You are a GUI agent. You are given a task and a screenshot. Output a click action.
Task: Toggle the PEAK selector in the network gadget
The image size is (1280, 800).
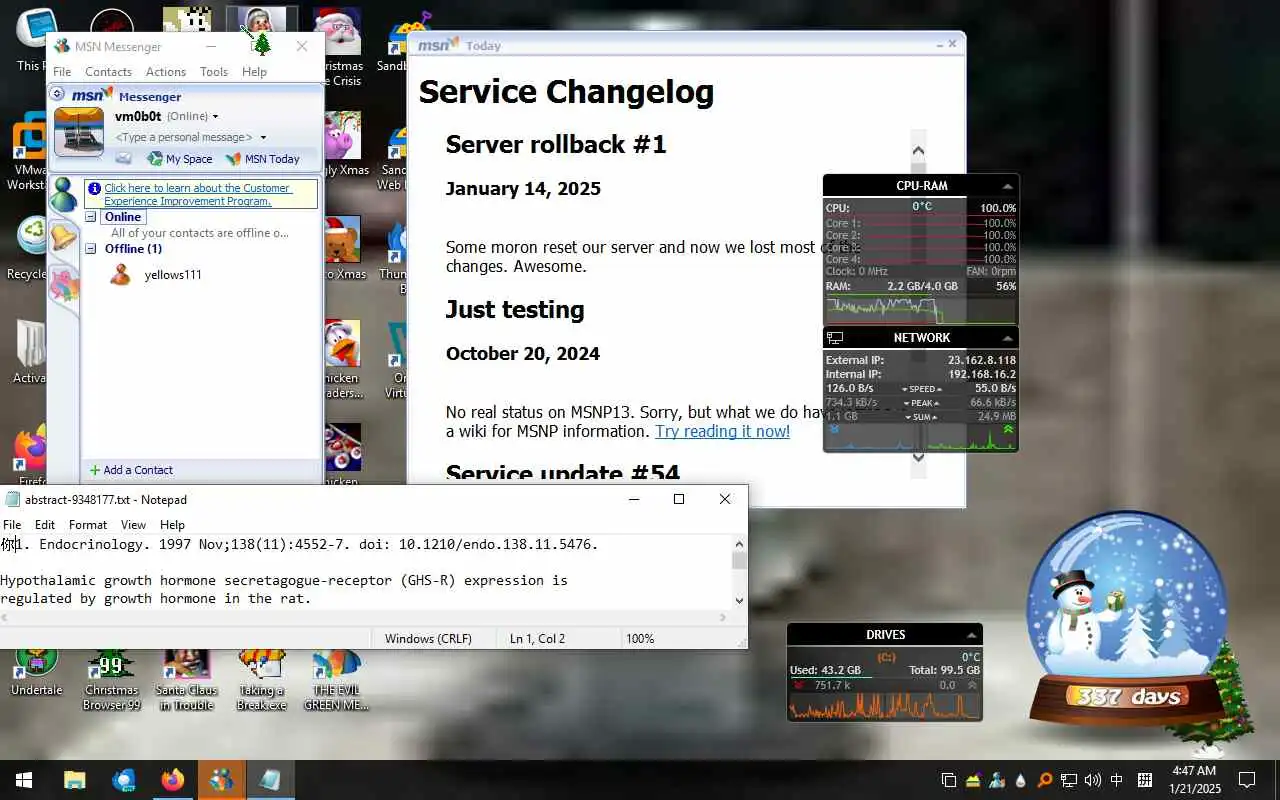(x=921, y=403)
